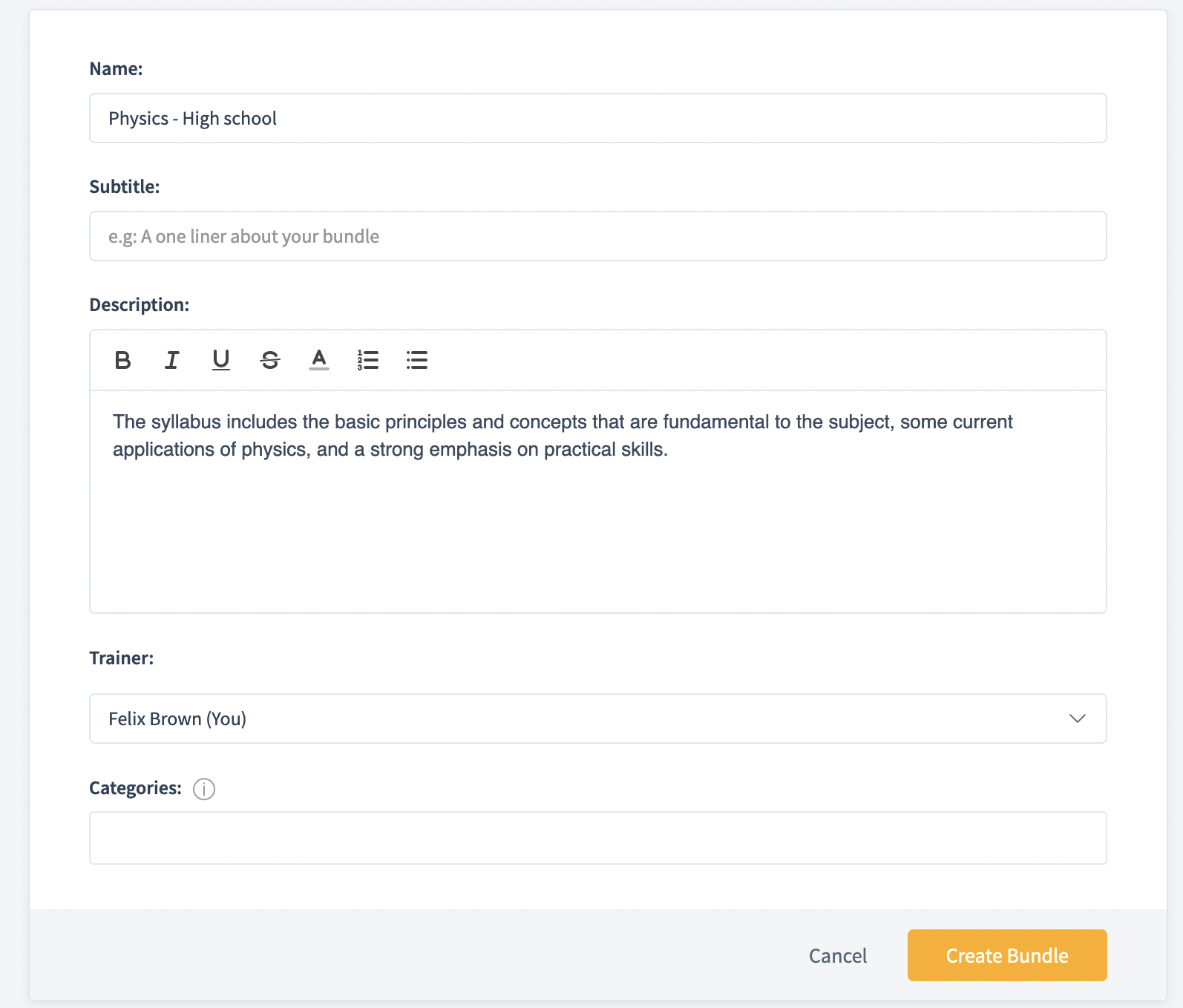Cancel the bundle creation
The image size is (1183, 1008).
[837, 955]
